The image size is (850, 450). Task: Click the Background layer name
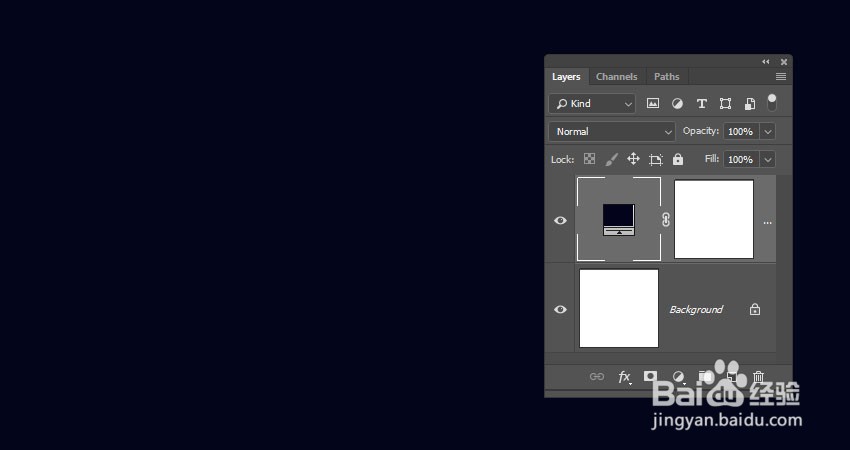(696, 309)
